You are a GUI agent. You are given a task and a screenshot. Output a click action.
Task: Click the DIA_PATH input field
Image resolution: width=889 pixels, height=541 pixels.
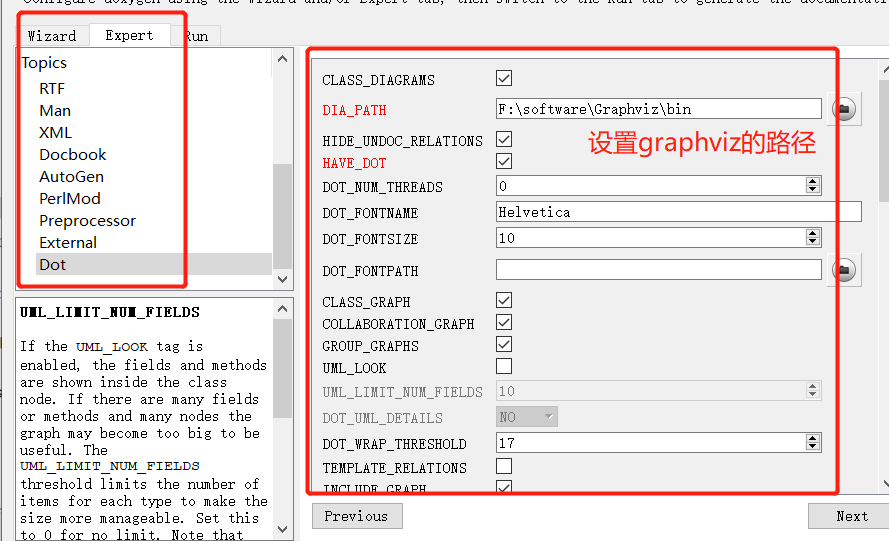click(658, 109)
